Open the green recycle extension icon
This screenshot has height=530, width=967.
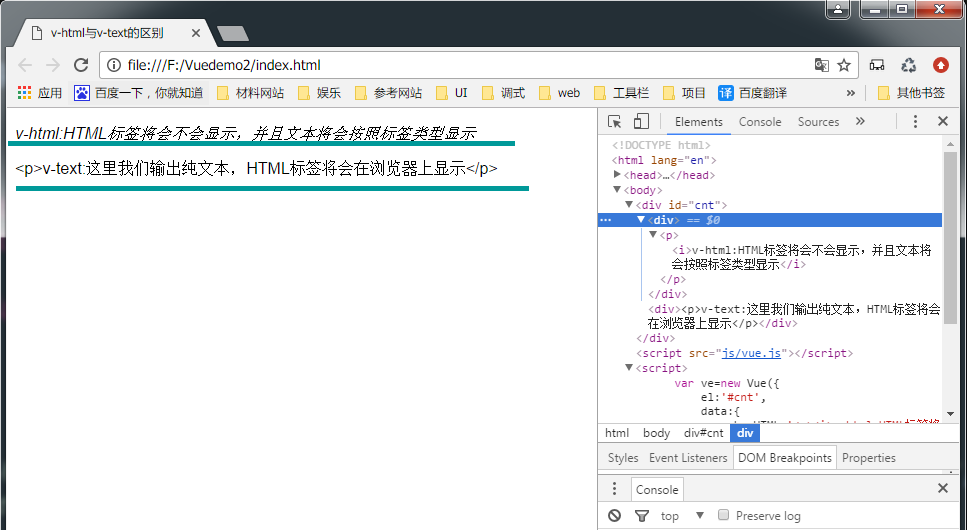[908, 65]
